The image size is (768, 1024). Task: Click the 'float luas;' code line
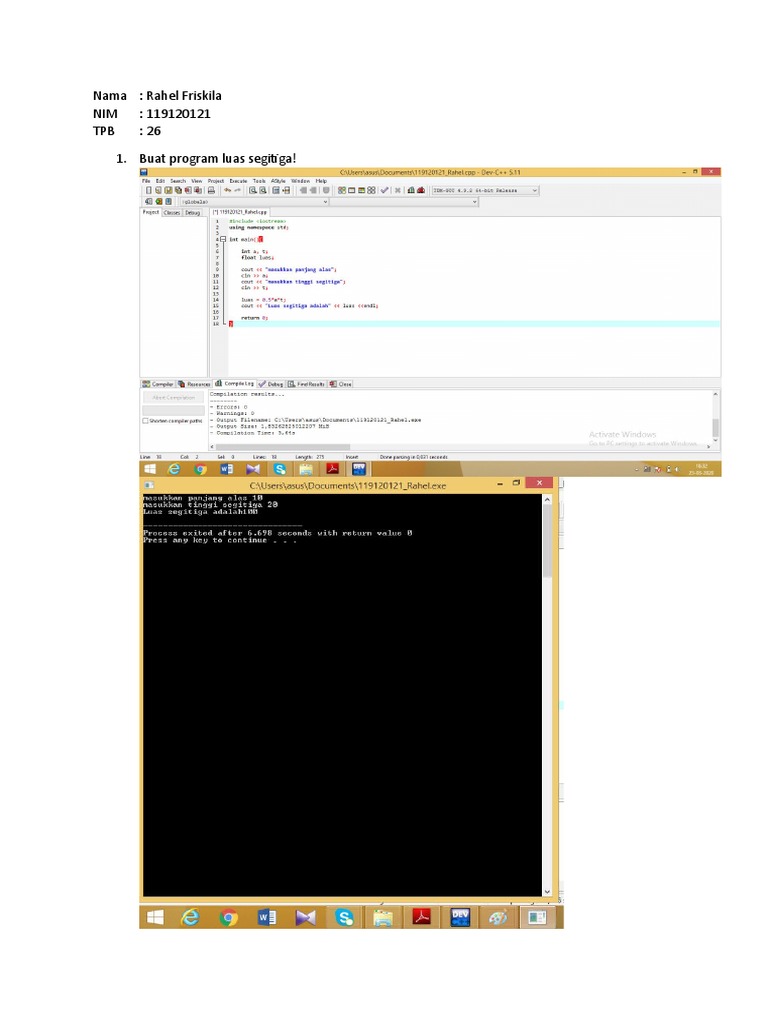(x=257, y=257)
